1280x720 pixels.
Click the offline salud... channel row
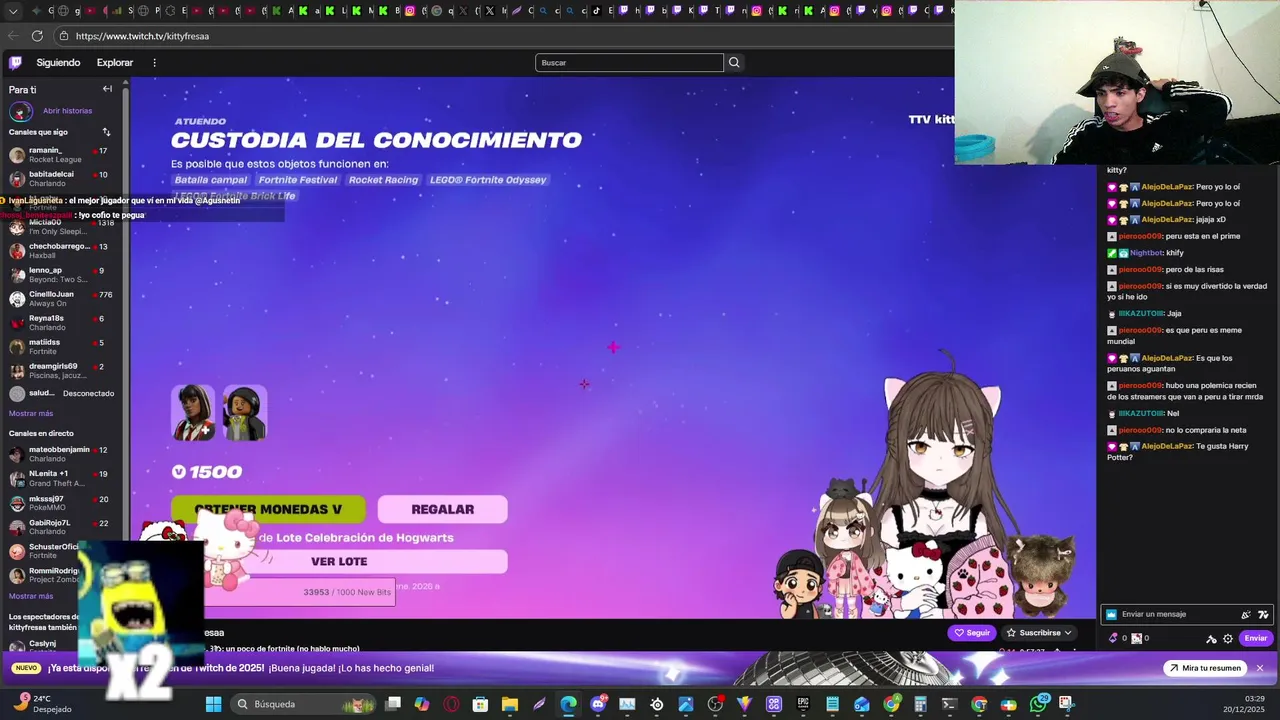tap(60, 393)
